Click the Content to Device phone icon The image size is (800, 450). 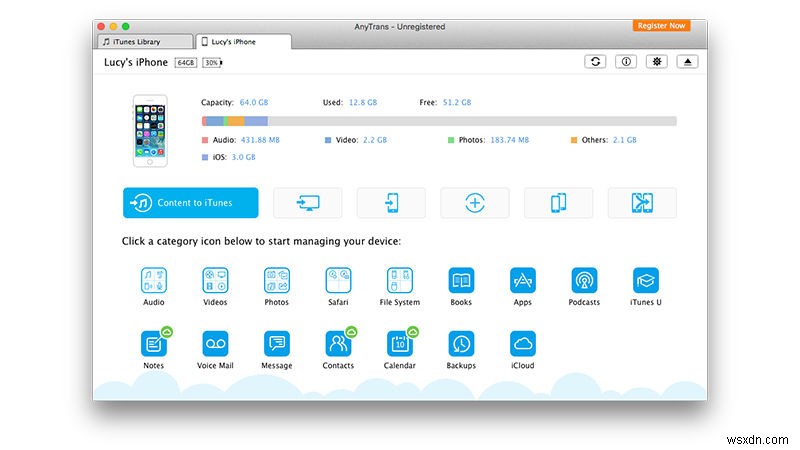391,203
